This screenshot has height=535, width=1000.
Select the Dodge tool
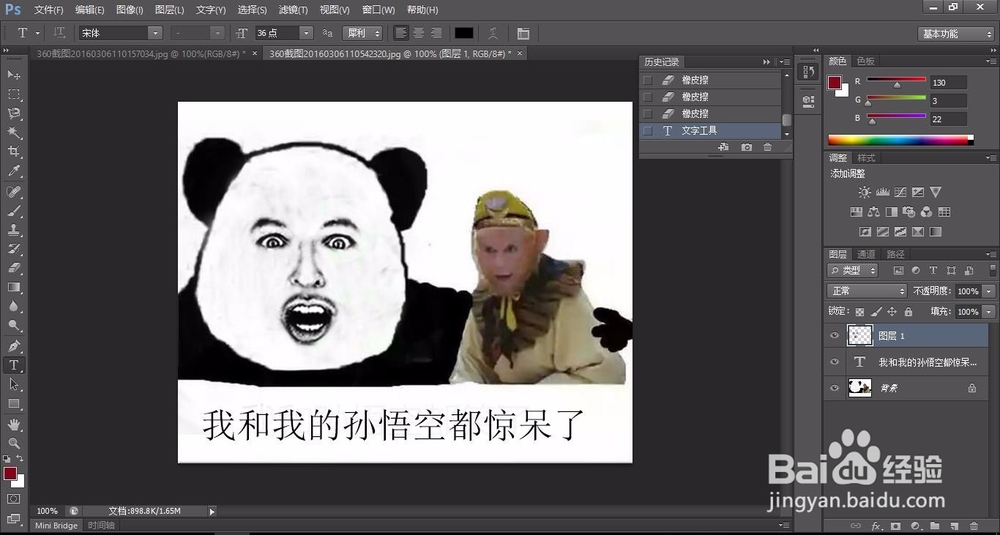pyautogui.click(x=13, y=325)
